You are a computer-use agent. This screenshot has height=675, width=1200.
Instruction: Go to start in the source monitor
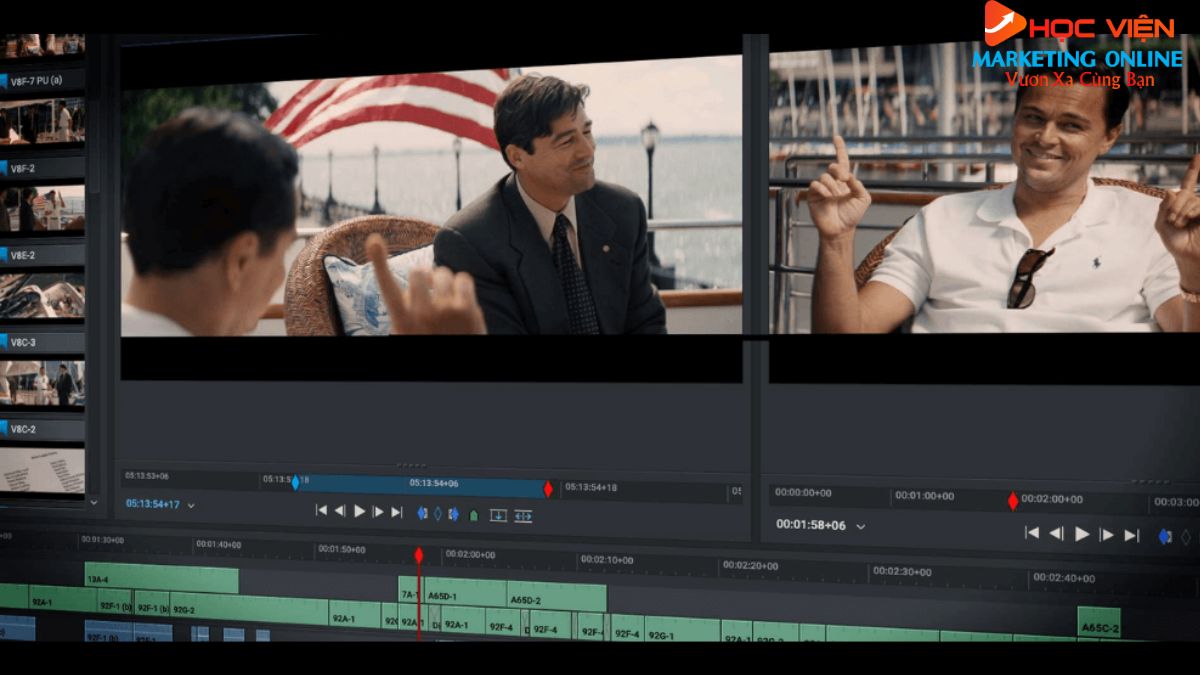point(321,511)
